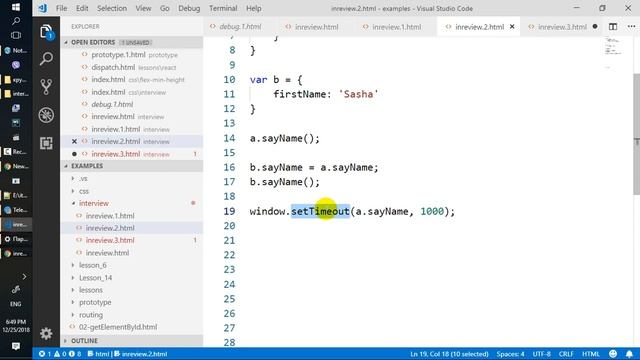The image size is (640, 360).
Task: Open the Source Control view
Action: 46,87
